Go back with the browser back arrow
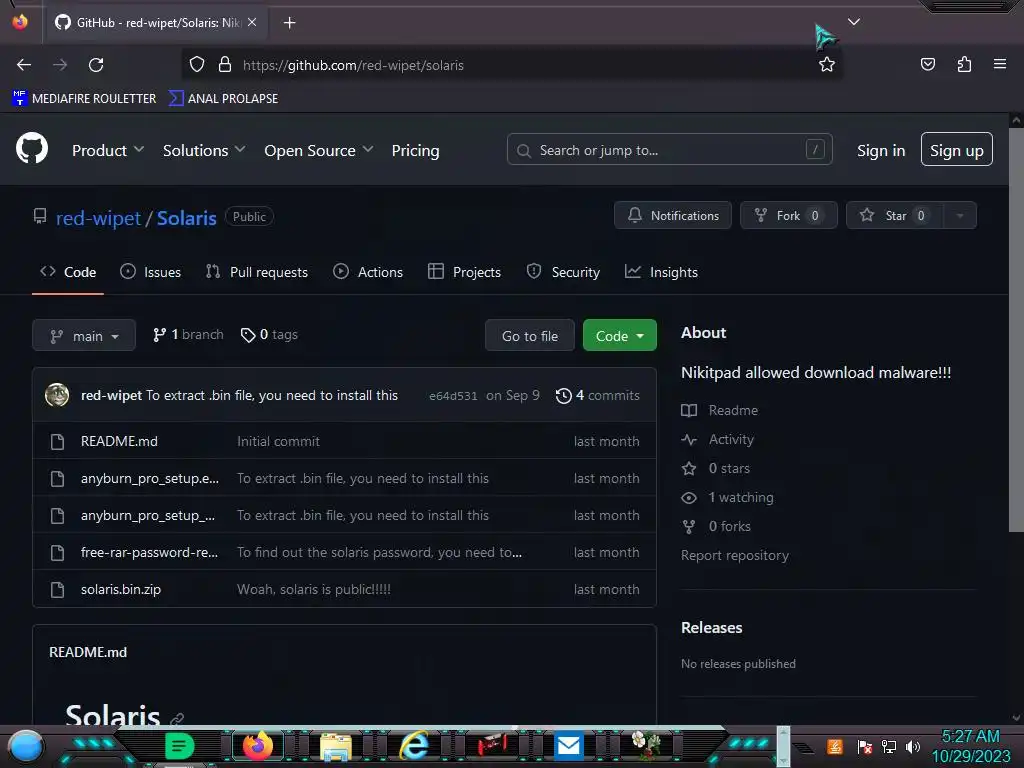Viewport: 1024px width, 768px height. [x=24, y=65]
